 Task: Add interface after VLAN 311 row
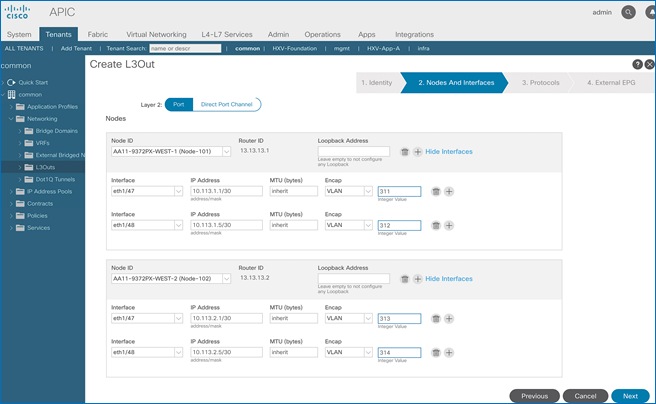[449, 191]
